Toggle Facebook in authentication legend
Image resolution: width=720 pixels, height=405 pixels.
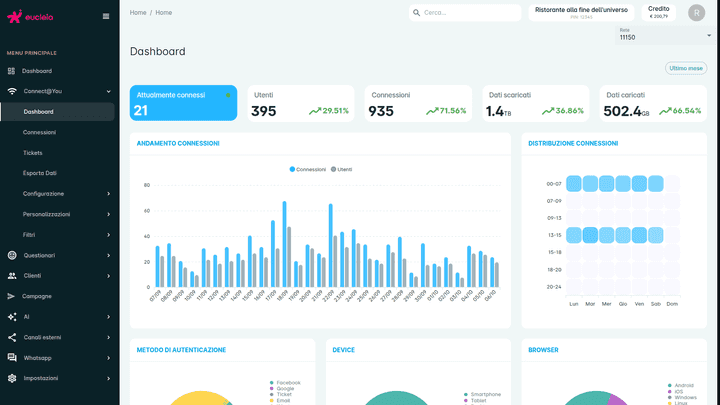coord(285,382)
